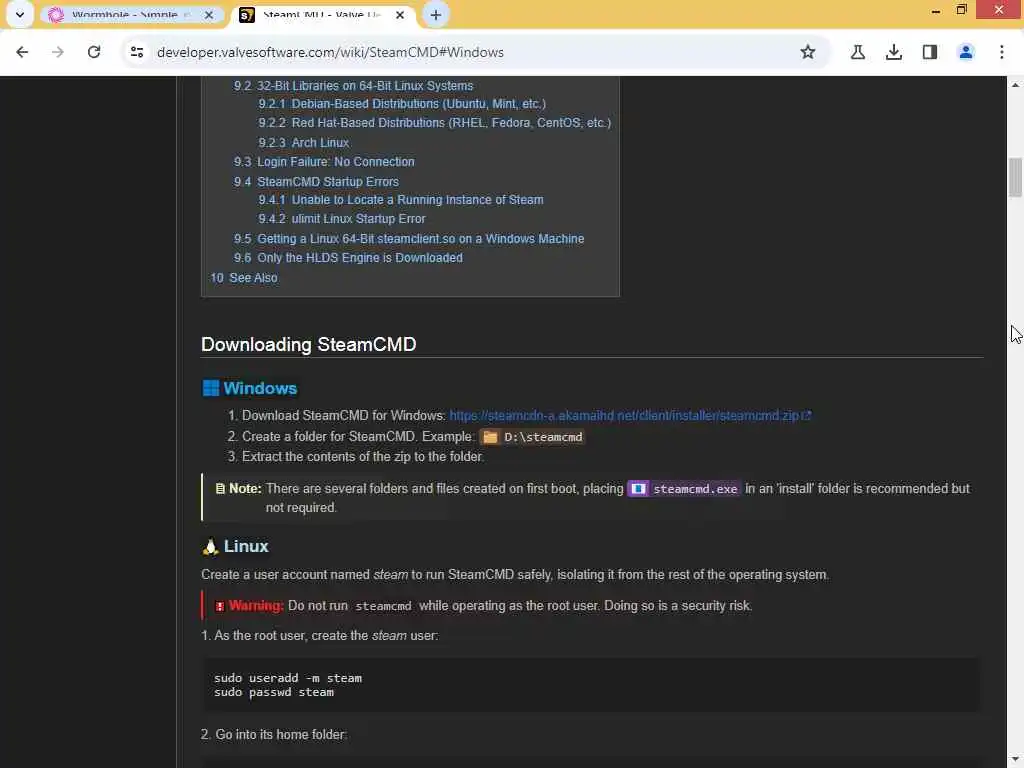1024x768 pixels.
Task: Select the SteamCMD Valve wiki tab
Action: pyautogui.click(x=322, y=14)
